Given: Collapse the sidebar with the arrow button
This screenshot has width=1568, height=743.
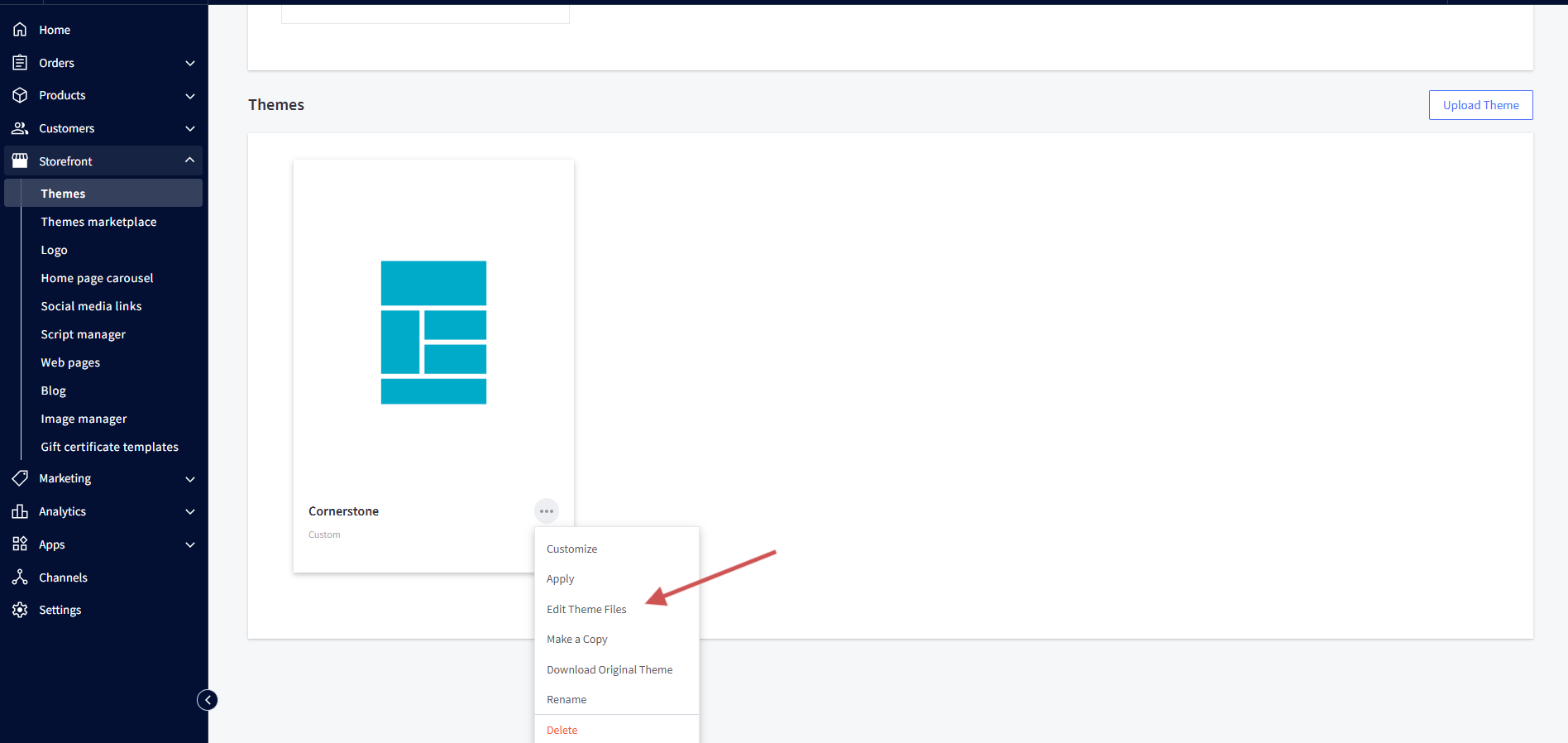Looking at the screenshot, I should [208, 700].
